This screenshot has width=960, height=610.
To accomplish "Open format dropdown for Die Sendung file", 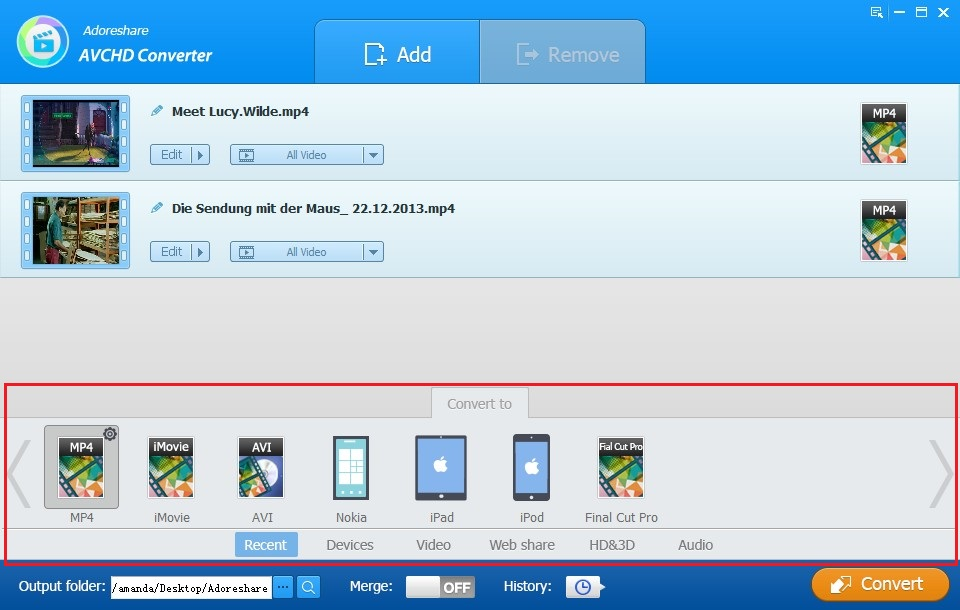I will point(372,251).
